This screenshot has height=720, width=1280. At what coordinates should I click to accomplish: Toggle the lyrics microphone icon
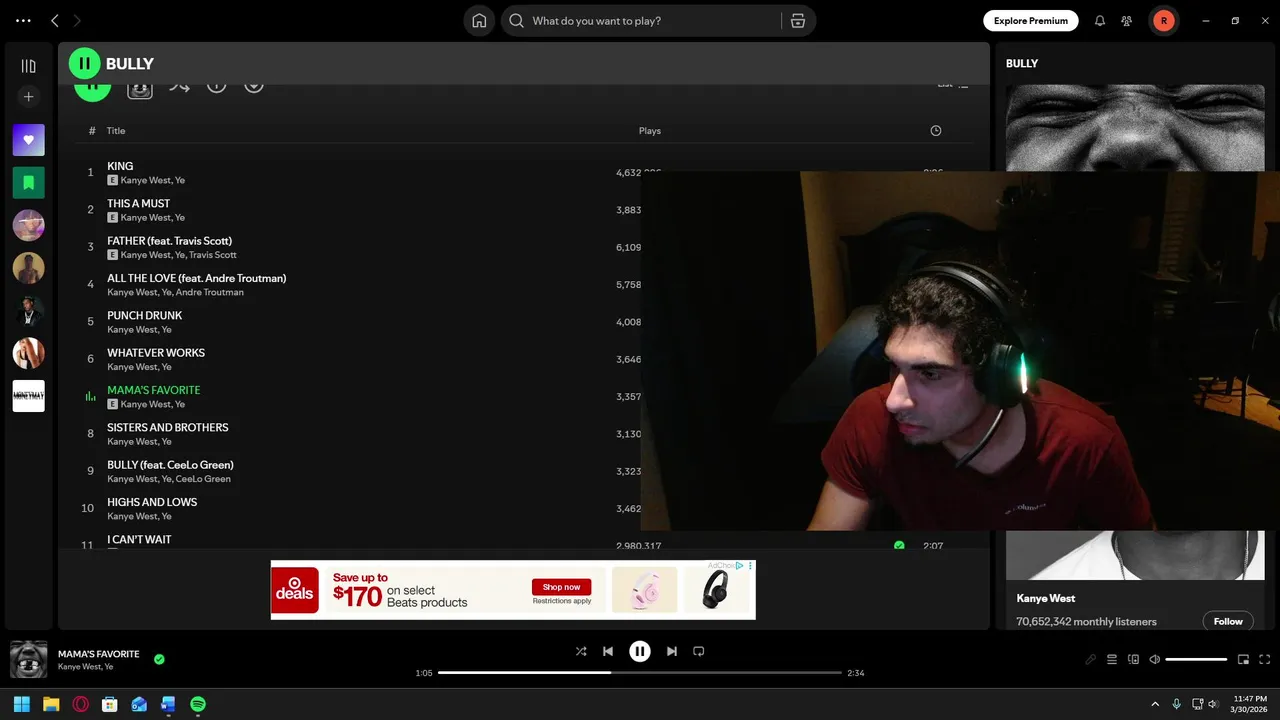1091,660
